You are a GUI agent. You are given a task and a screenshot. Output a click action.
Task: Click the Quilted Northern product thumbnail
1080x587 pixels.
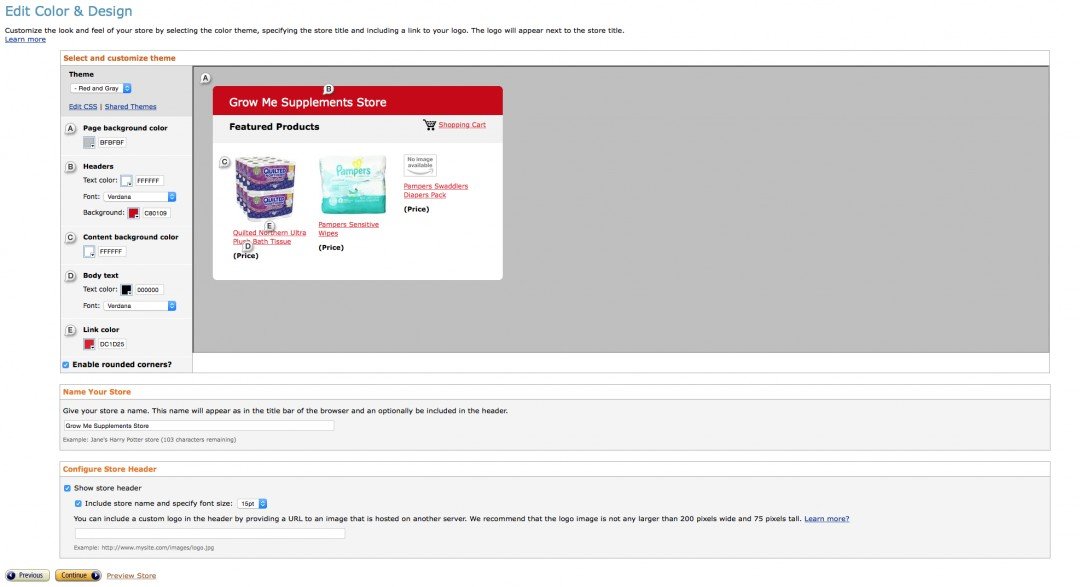(x=265, y=189)
